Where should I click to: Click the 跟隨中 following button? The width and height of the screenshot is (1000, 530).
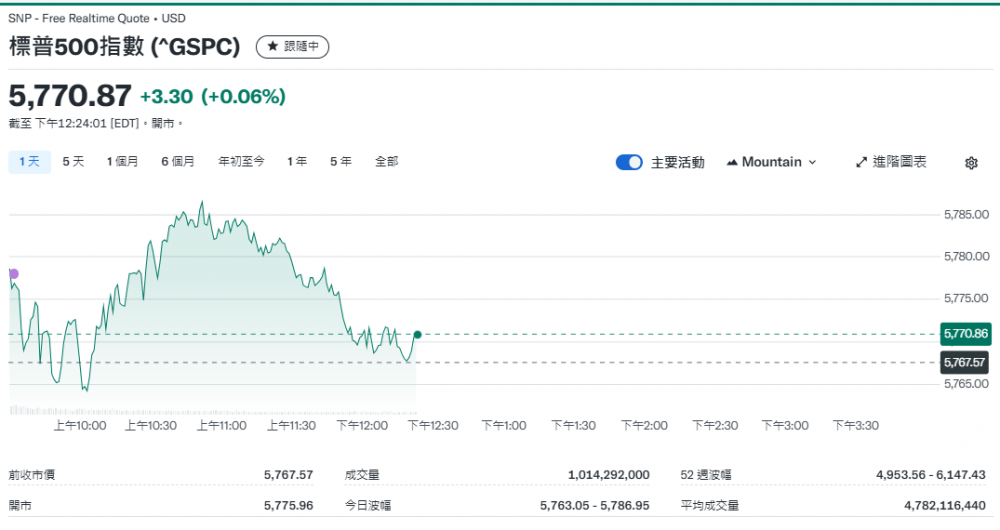(292, 47)
